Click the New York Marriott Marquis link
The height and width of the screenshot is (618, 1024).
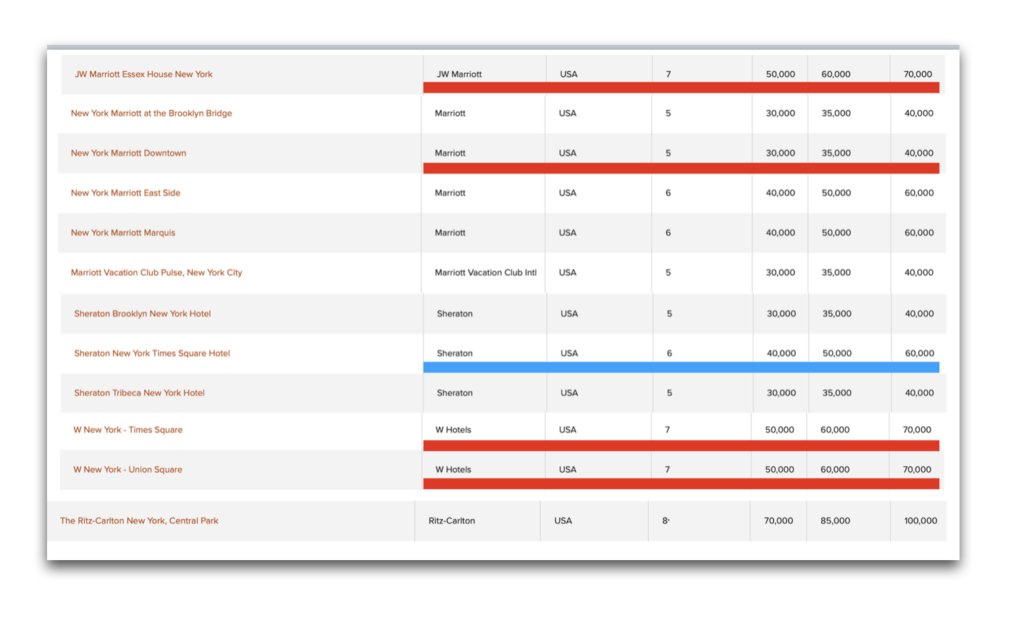(123, 233)
